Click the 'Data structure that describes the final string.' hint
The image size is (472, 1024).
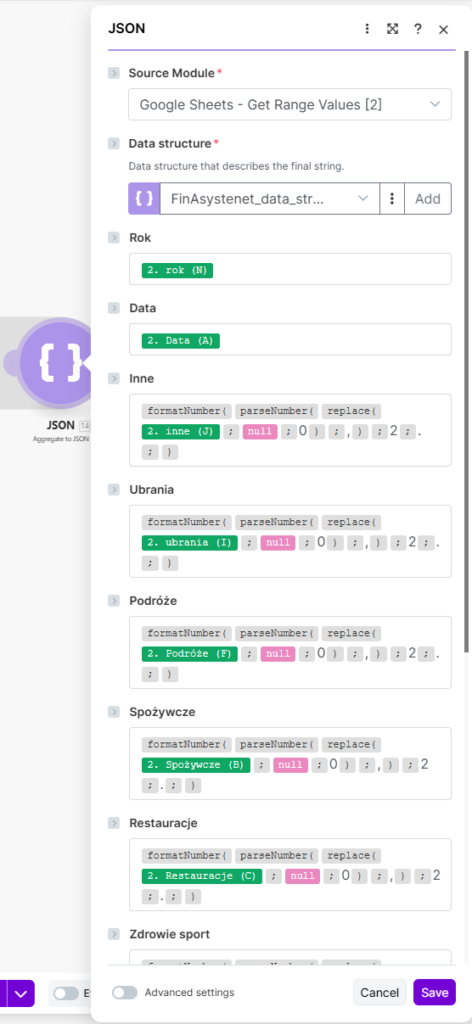236,166
